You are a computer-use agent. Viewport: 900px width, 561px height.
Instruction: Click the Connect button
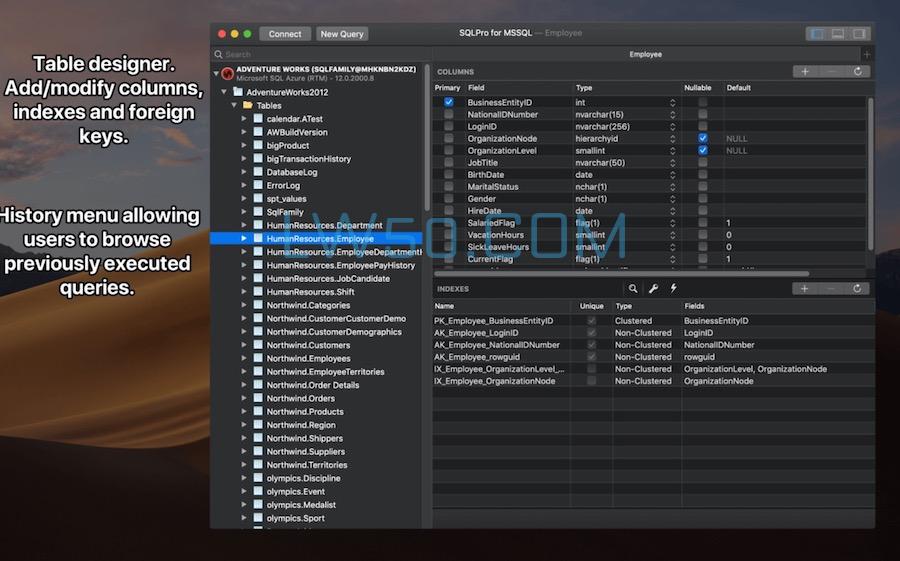pos(285,34)
